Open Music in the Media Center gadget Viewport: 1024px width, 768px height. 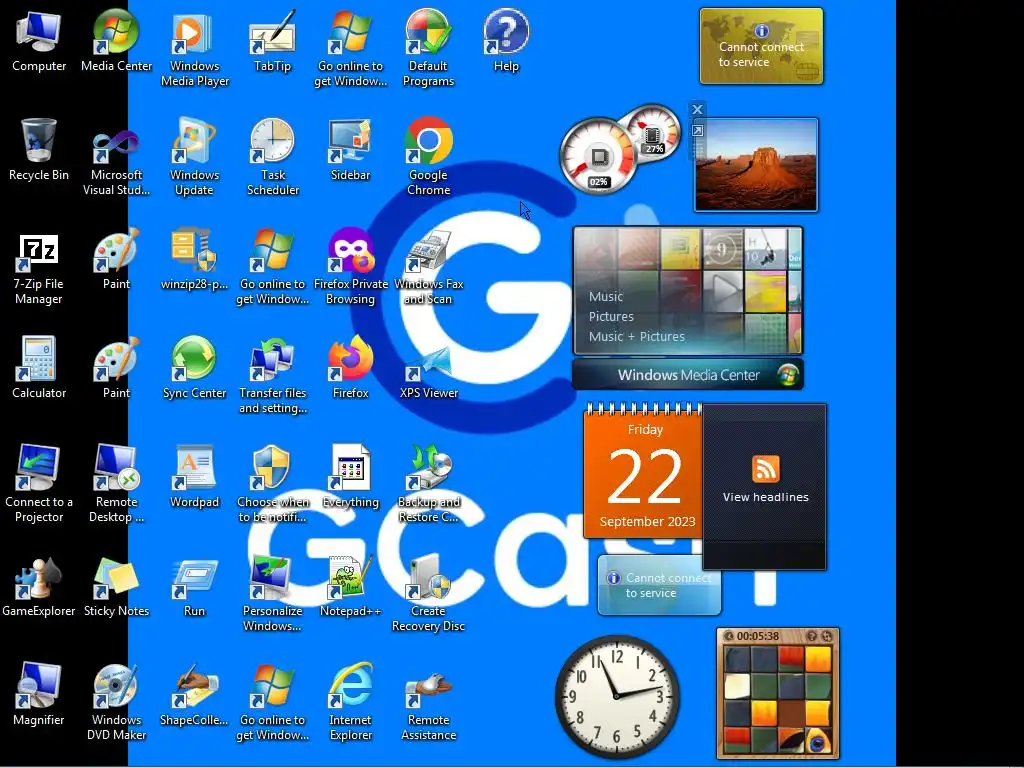click(605, 296)
